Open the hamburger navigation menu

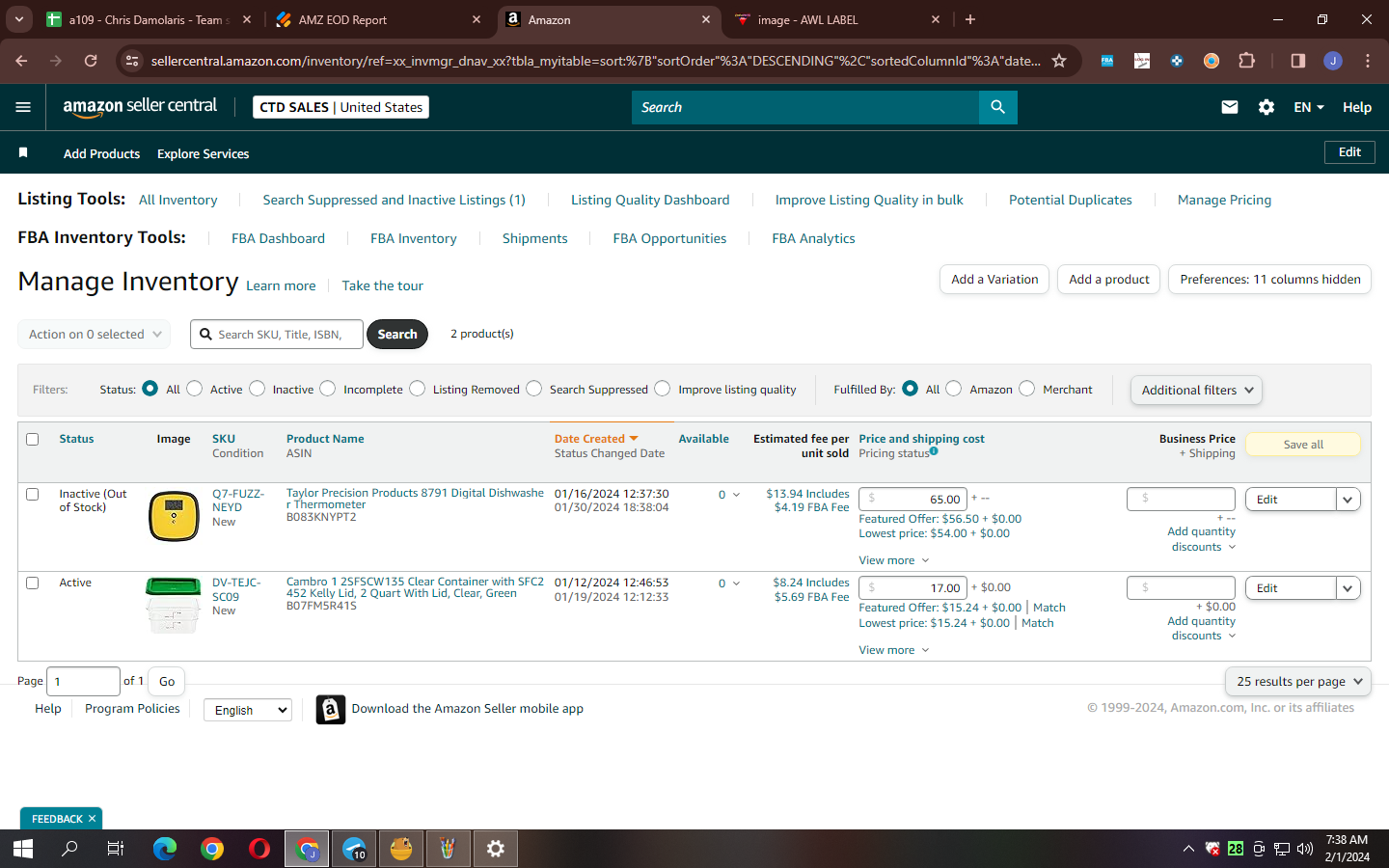coord(23,107)
